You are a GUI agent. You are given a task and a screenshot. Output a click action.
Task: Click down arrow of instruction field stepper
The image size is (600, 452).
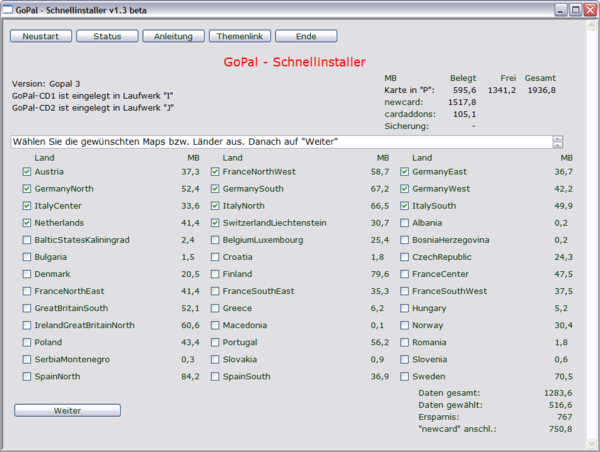click(558, 145)
